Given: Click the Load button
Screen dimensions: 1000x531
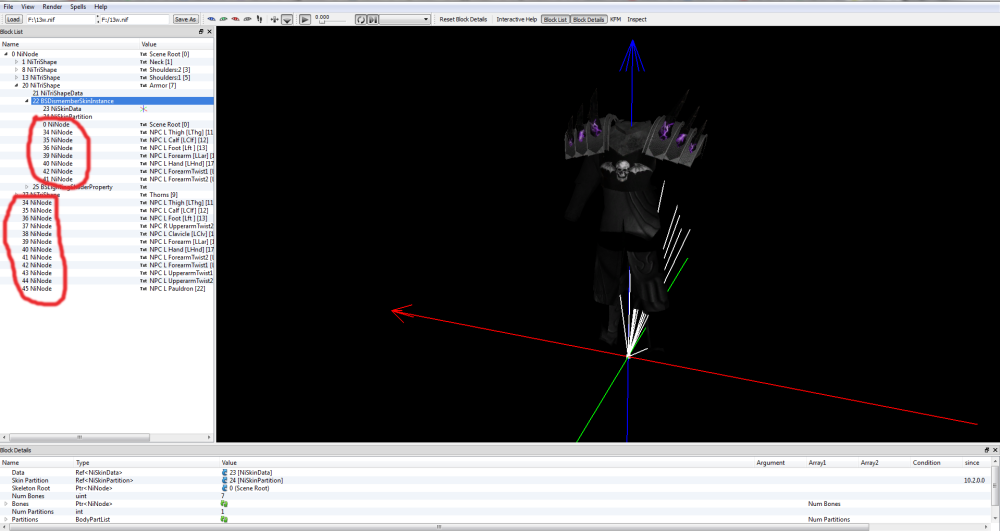Looking at the screenshot, I should tap(13, 20).
